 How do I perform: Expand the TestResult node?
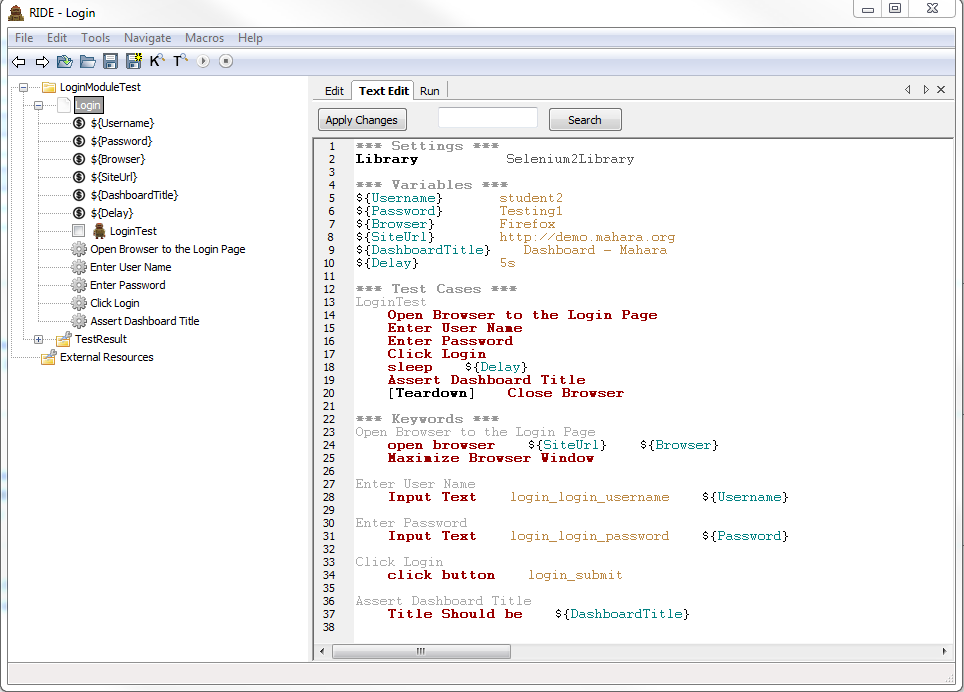click(x=38, y=340)
